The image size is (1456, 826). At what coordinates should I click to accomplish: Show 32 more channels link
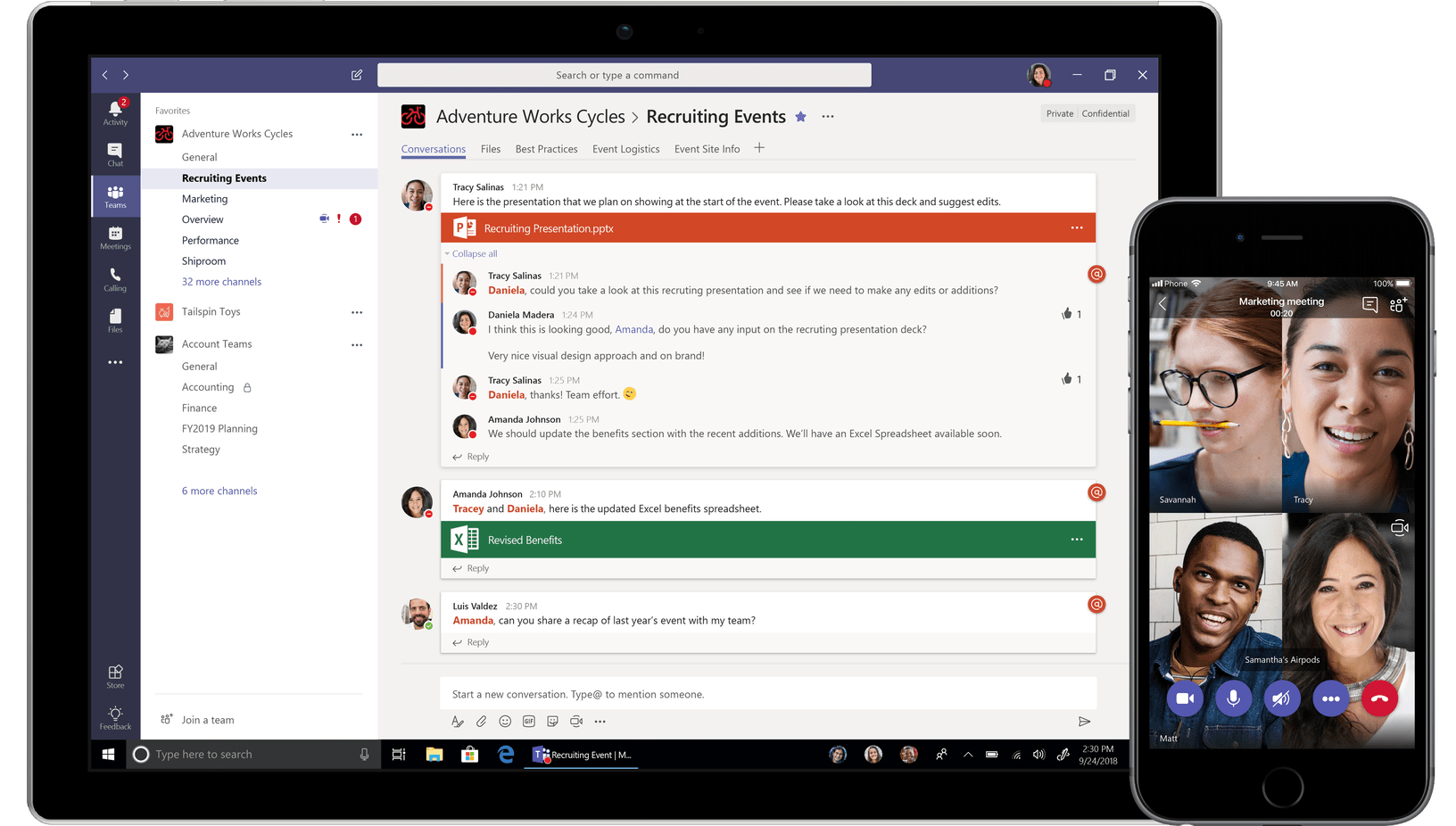(221, 282)
